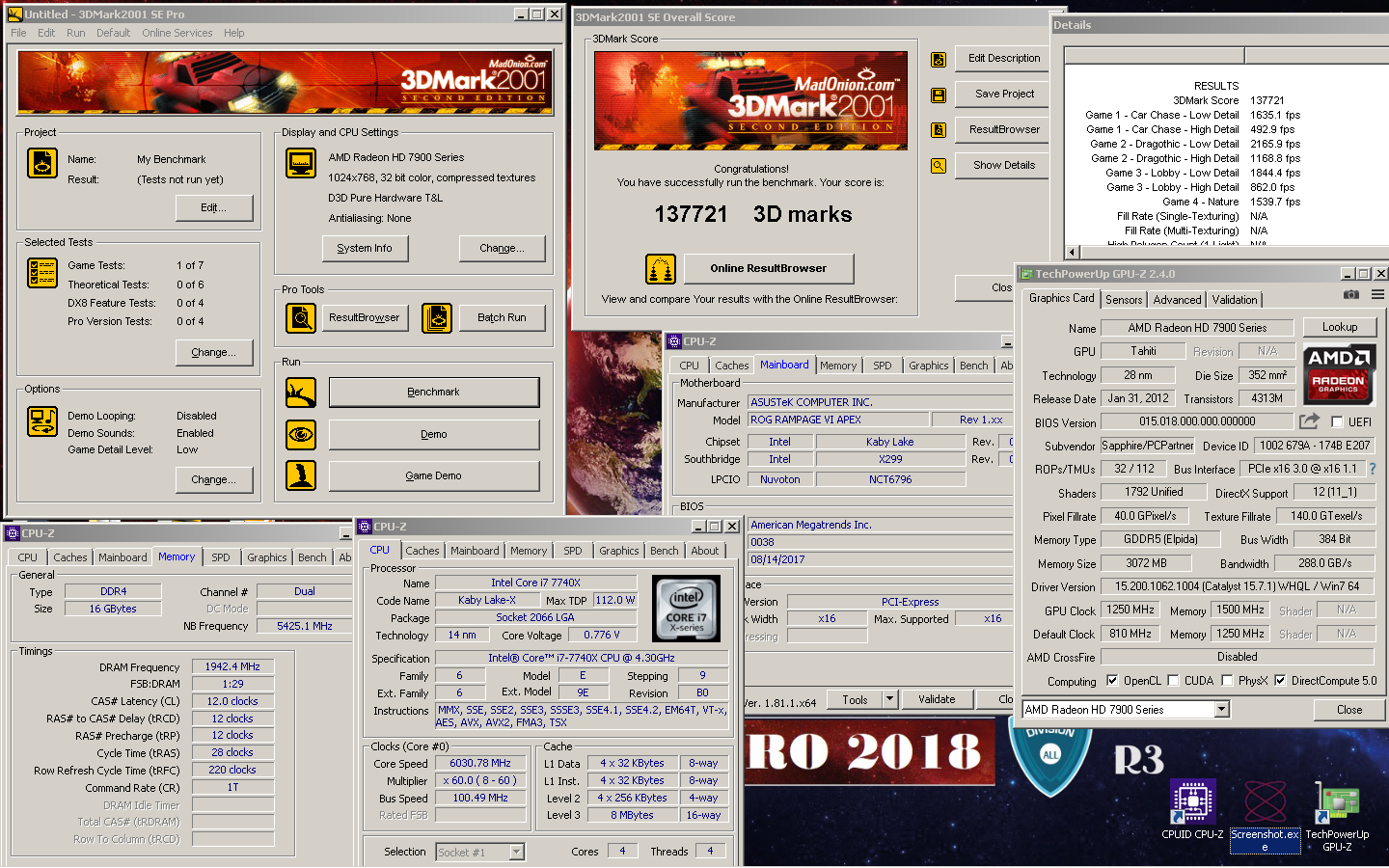The height and width of the screenshot is (868, 1389).
Task: Switch to the Sensors tab in GPU-Z
Action: 1124,300
